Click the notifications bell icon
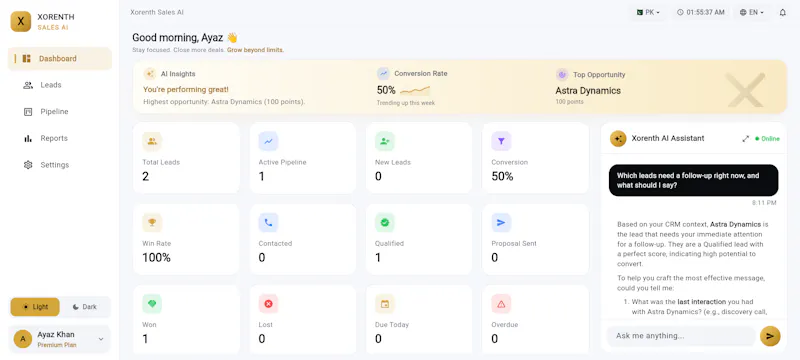800x360 pixels. (783, 12)
